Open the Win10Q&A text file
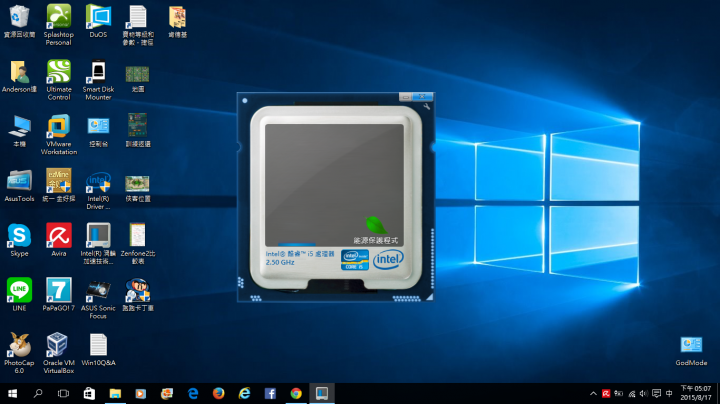 pyautogui.click(x=98, y=349)
